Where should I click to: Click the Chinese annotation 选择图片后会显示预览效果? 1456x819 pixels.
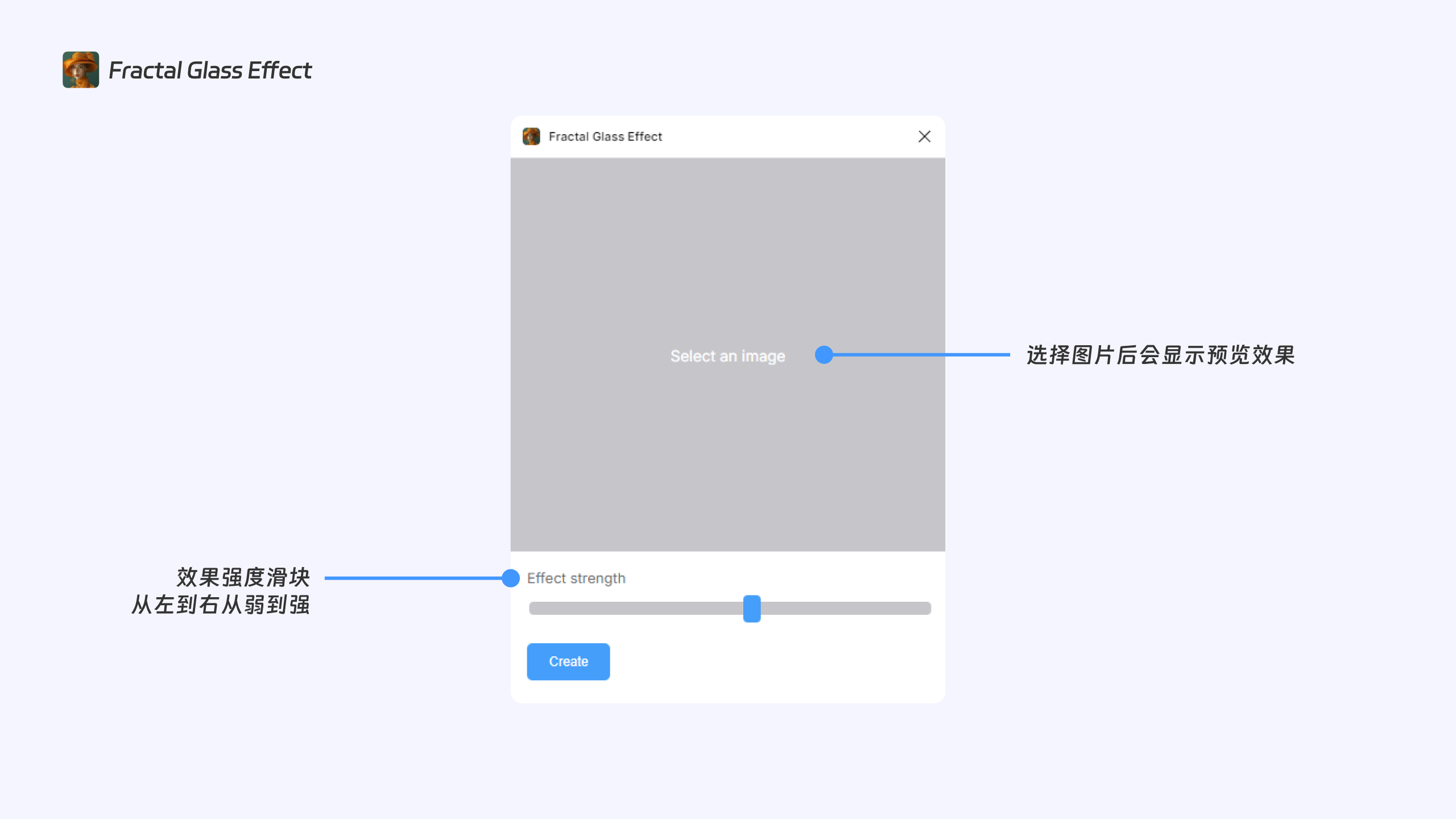coord(1160,355)
